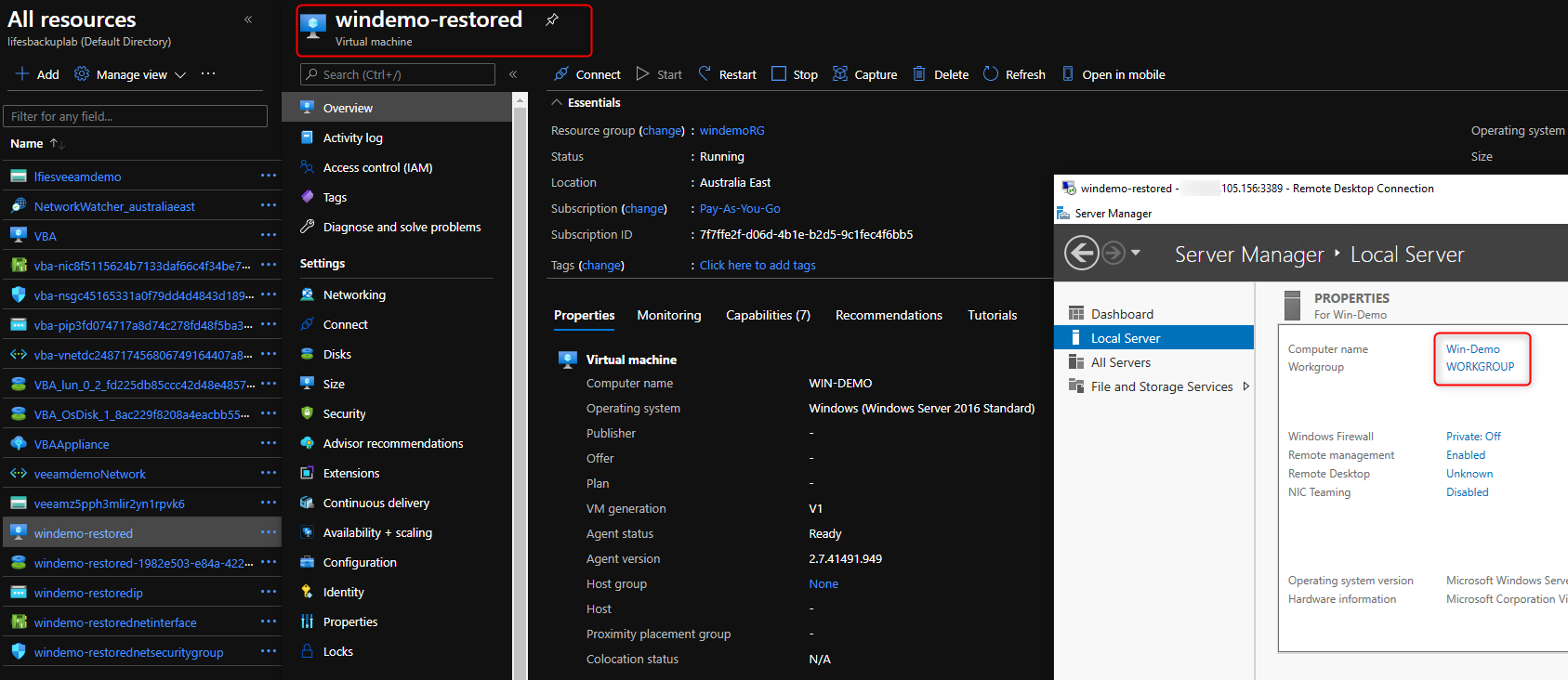The width and height of the screenshot is (1568, 680).
Task: Open in mobile icon
Action: (x=1068, y=74)
